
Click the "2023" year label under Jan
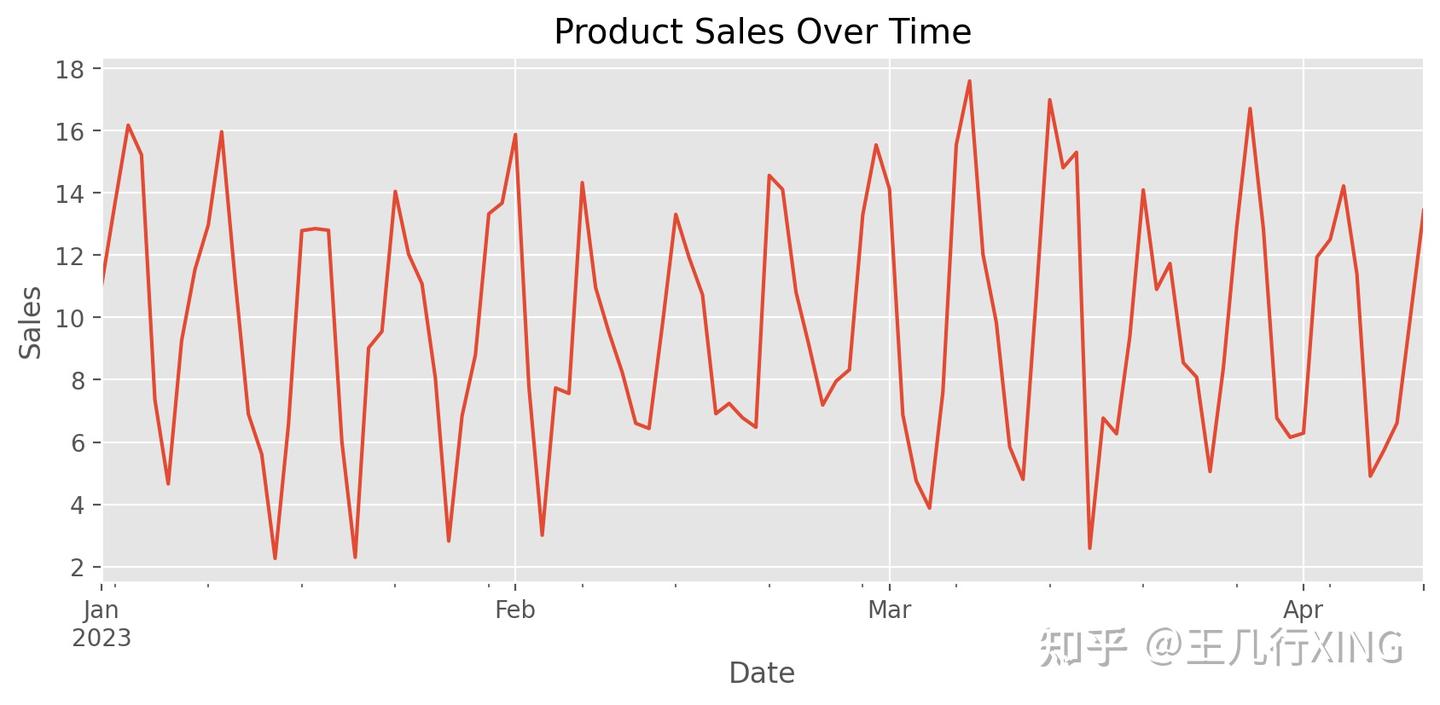point(102,637)
